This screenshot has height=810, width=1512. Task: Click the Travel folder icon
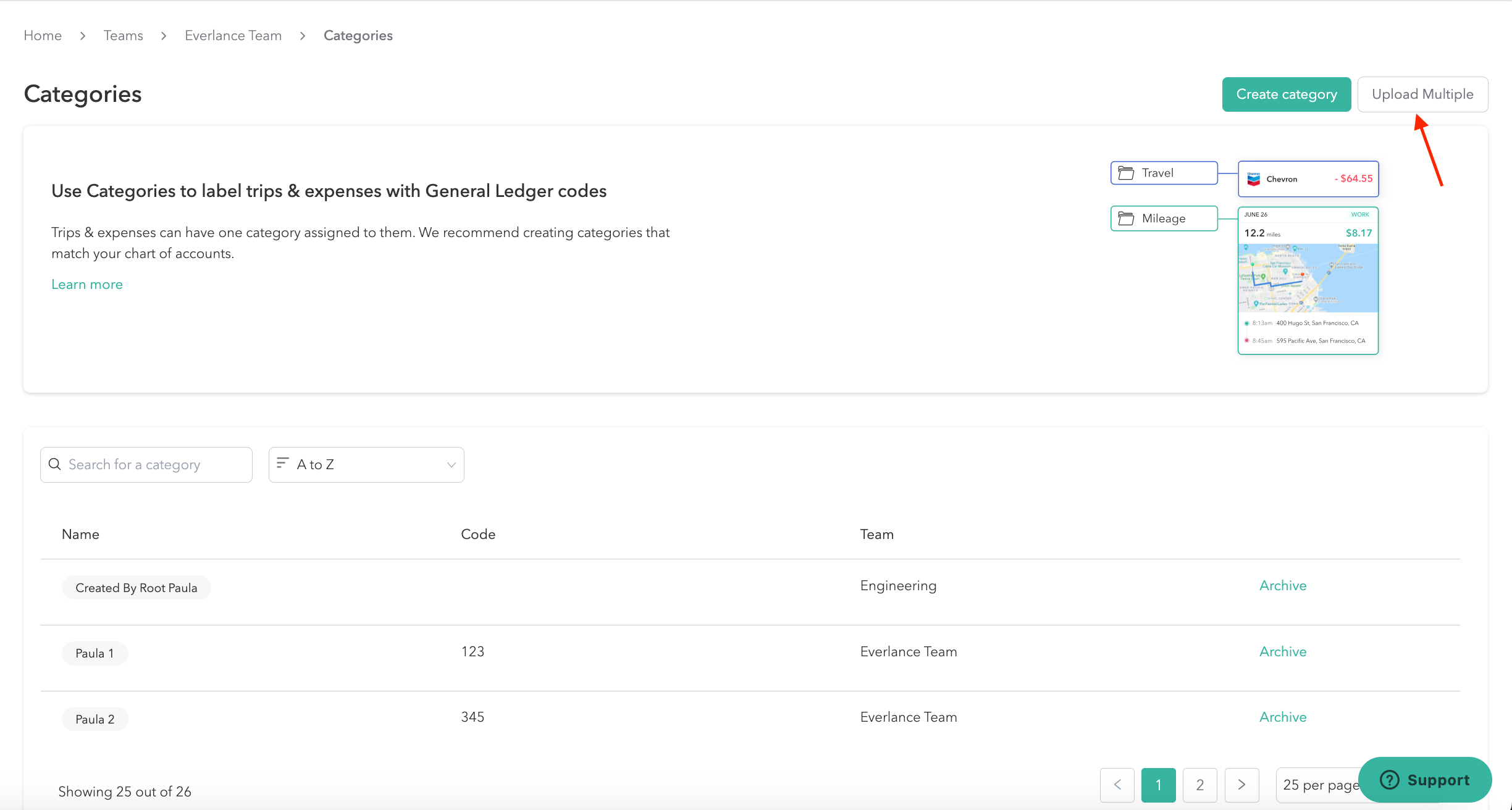1126,173
